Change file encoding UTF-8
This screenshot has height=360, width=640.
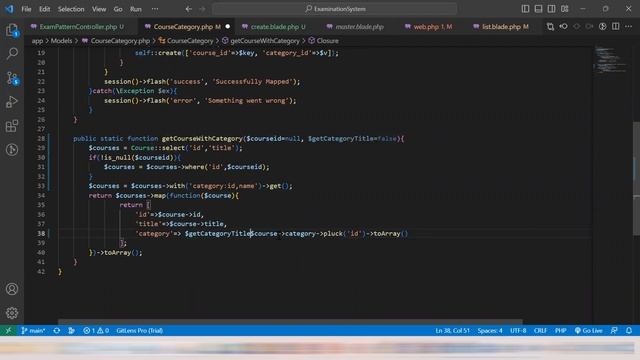pyautogui.click(x=518, y=331)
